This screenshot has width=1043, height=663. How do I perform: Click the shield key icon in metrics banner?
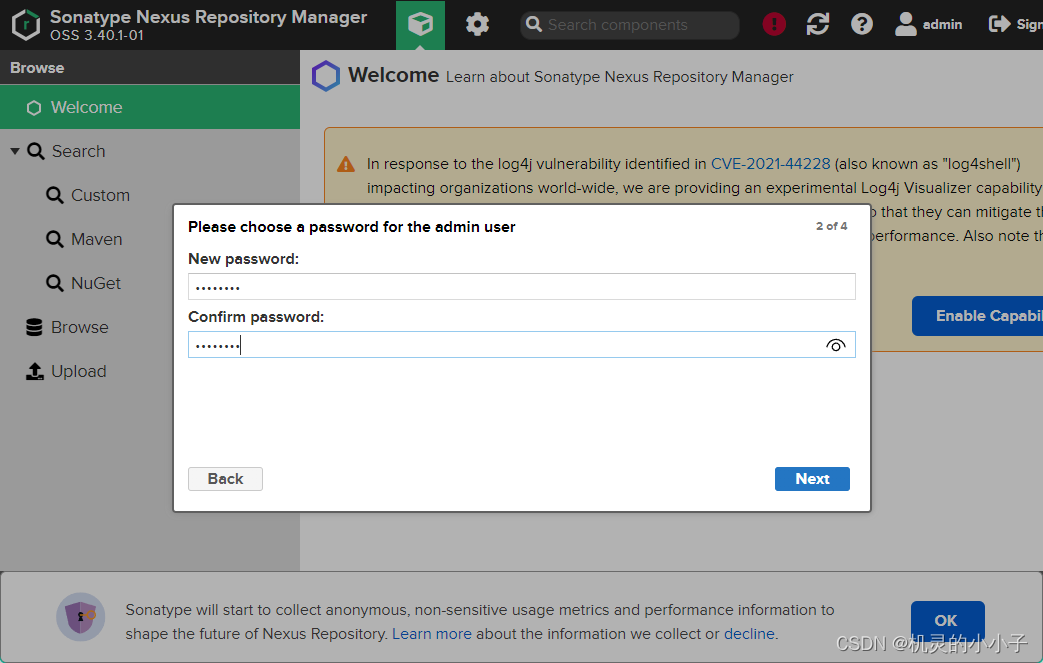(x=80, y=616)
